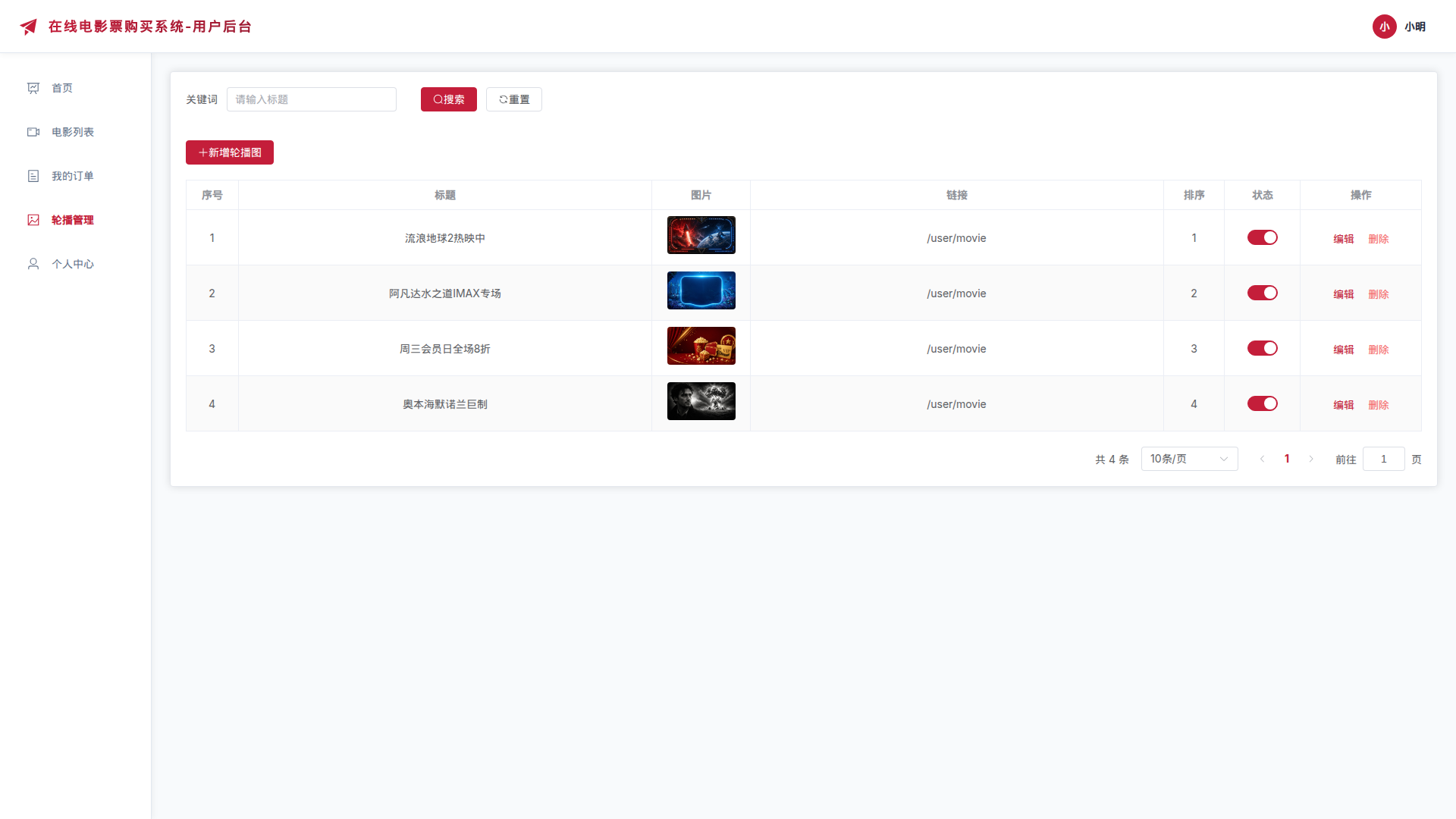Open 流浪地球2热映中 banner thumbnail

pyautogui.click(x=701, y=235)
